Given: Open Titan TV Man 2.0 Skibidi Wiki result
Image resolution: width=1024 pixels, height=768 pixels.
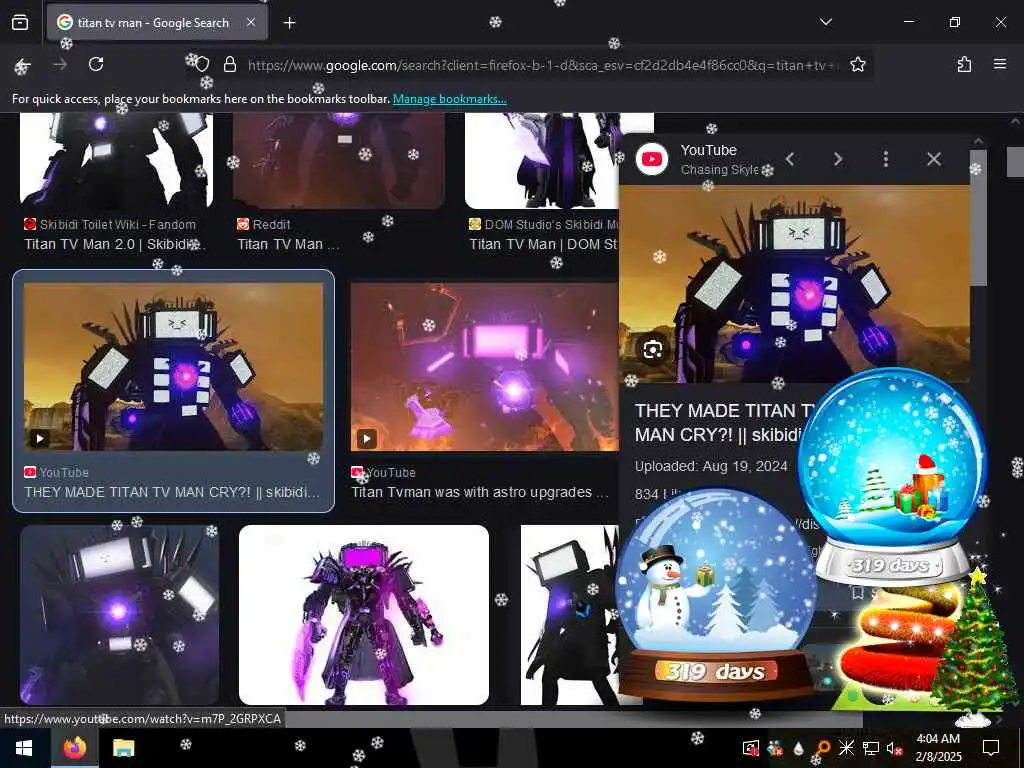Looking at the screenshot, I should [114, 244].
